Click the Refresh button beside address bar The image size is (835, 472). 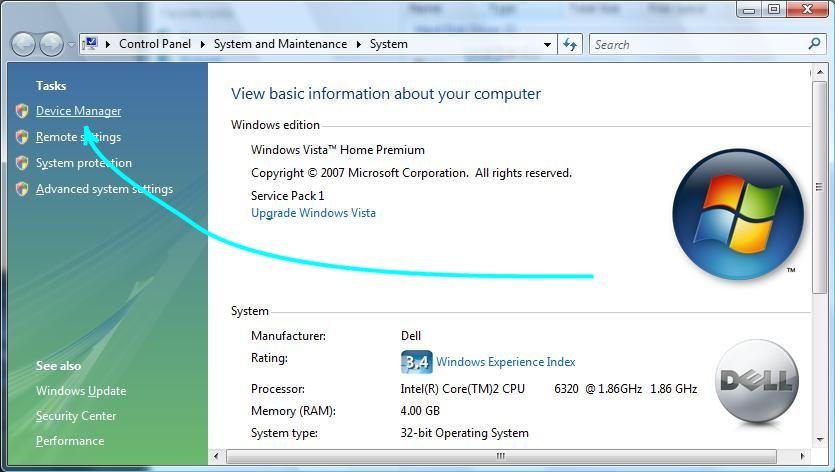[570, 44]
